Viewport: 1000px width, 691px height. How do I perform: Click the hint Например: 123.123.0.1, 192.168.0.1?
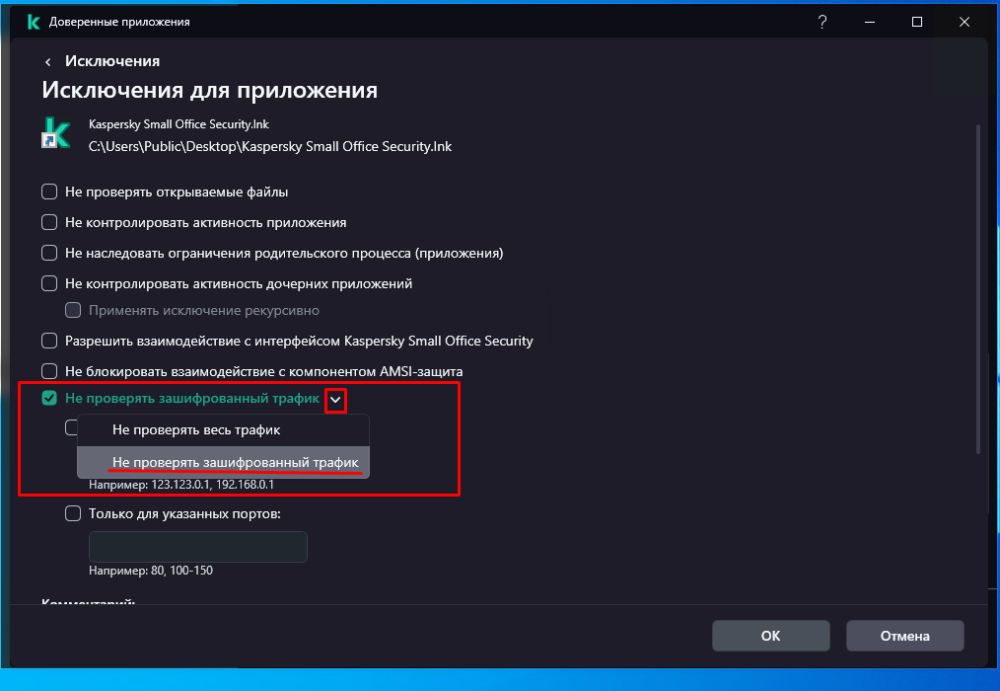point(182,485)
